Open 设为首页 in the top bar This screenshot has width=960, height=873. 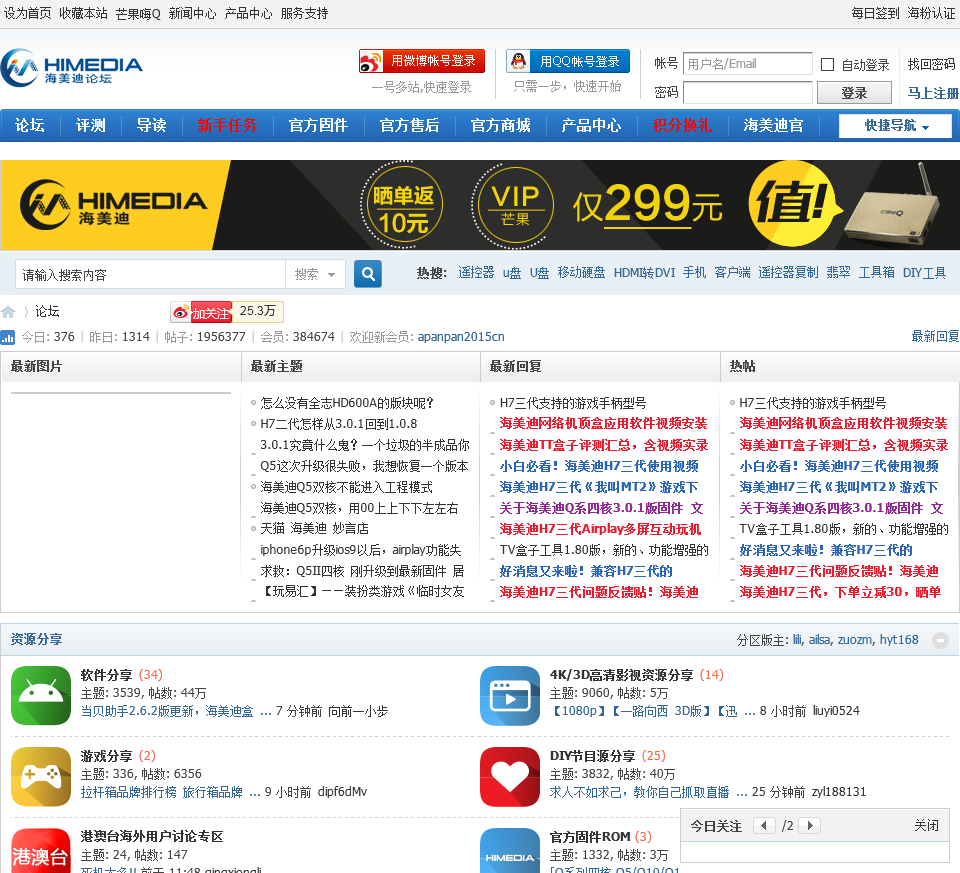[28, 13]
